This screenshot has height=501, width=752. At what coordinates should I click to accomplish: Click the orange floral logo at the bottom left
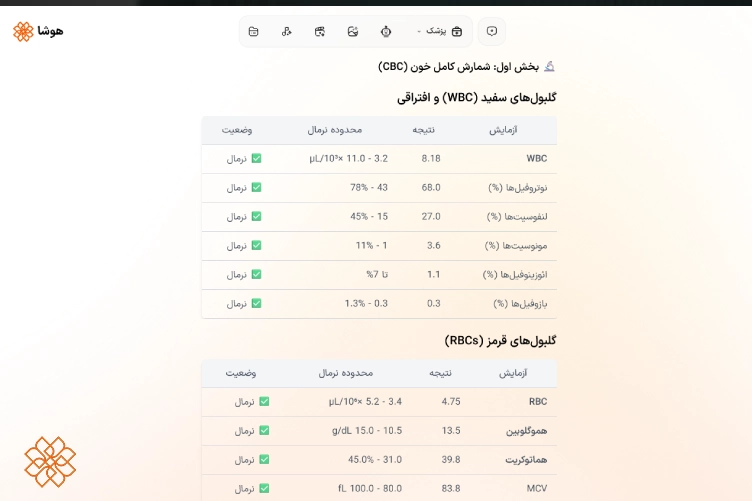(50, 462)
